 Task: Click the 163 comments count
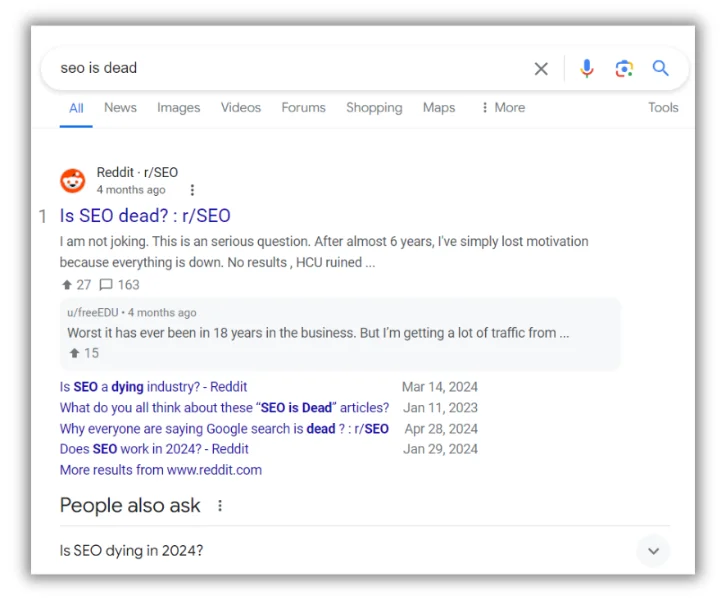tap(120, 285)
